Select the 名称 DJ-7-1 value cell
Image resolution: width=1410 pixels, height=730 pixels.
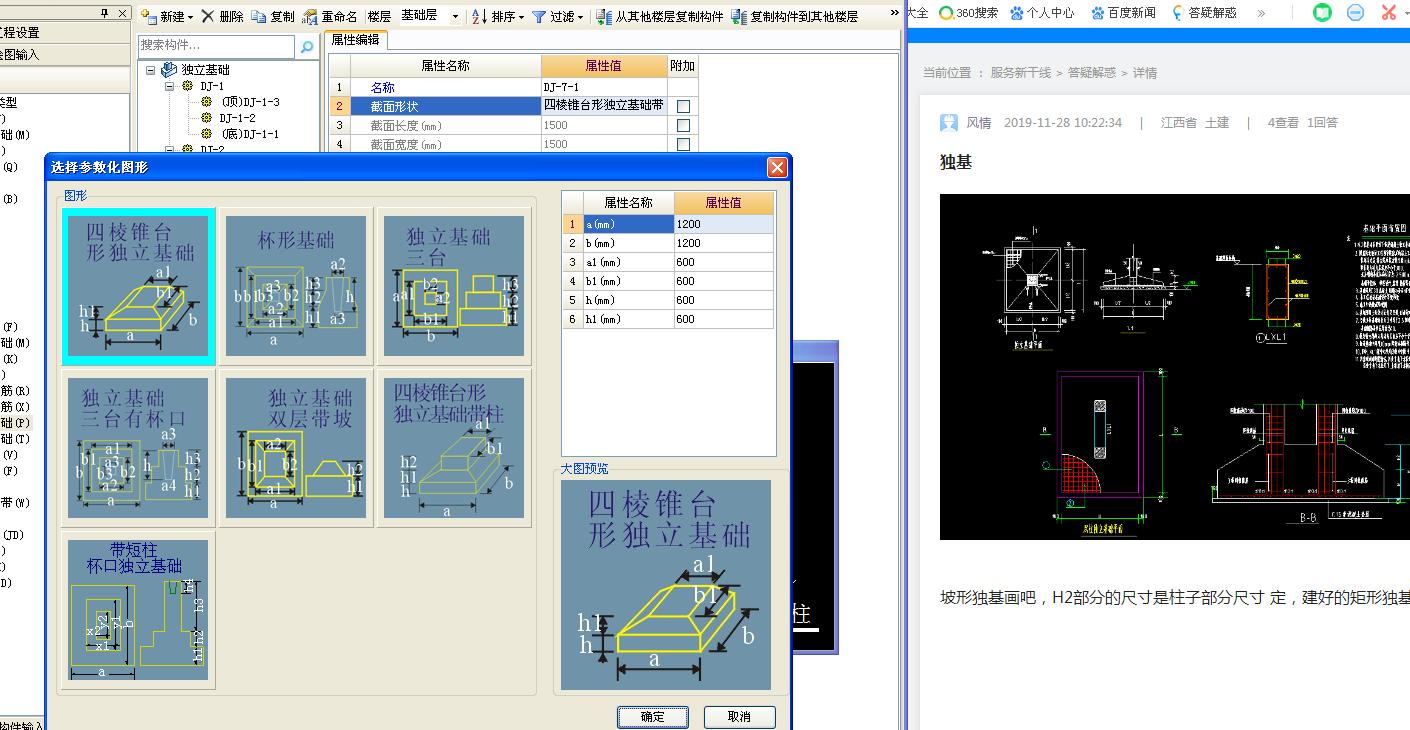point(604,87)
